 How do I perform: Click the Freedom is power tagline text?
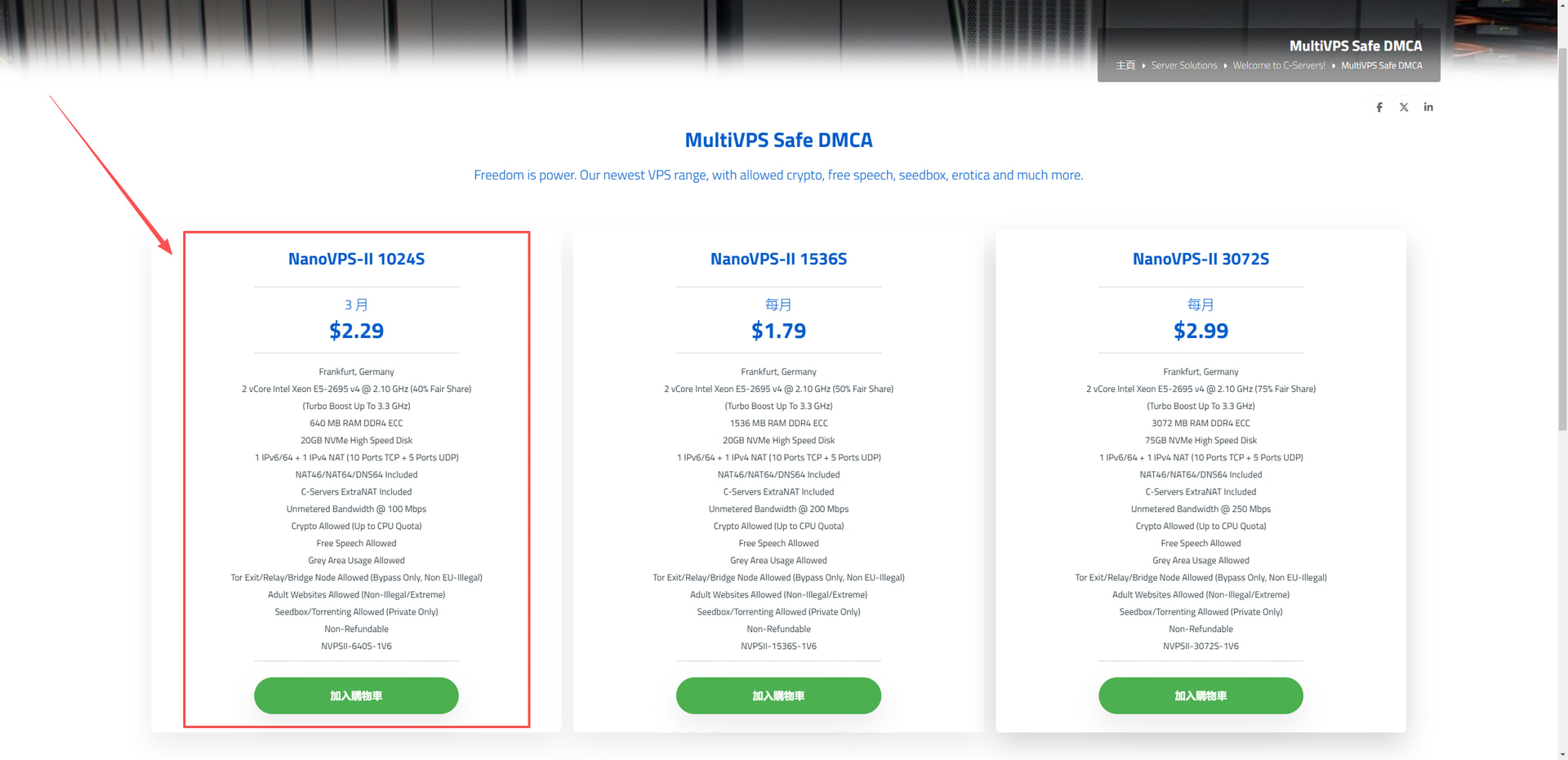pos(778,175)
